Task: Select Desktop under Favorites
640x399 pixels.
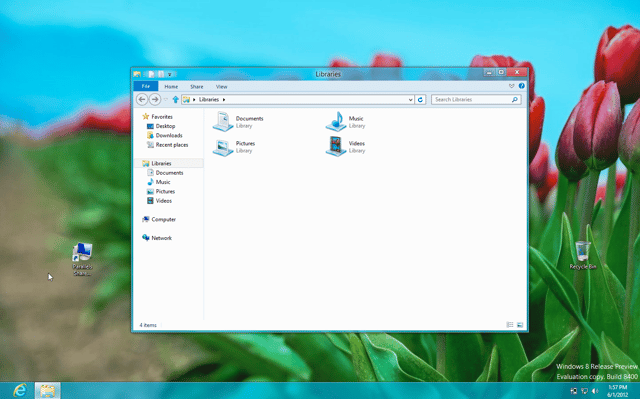Action: click(161, 126)
